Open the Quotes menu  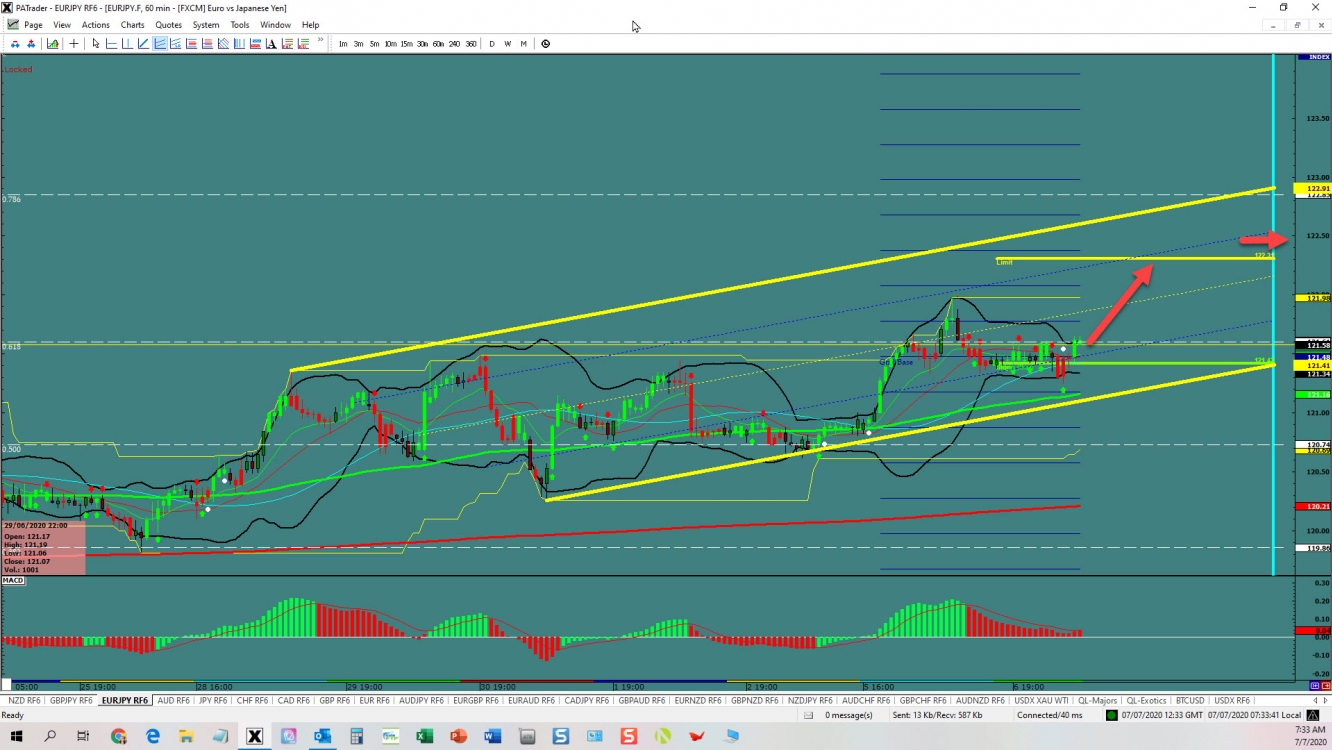[169, 25]
